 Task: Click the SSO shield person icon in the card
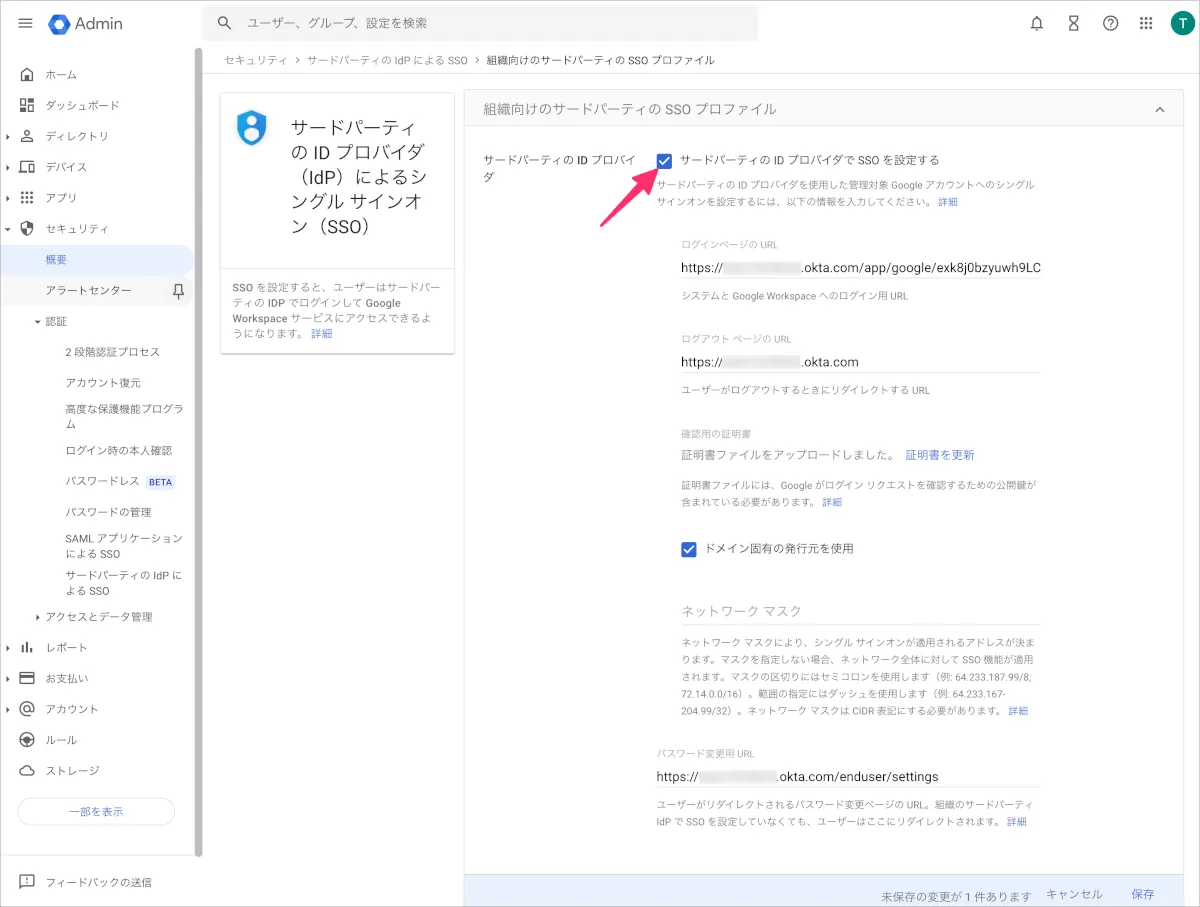pos(251,127)
